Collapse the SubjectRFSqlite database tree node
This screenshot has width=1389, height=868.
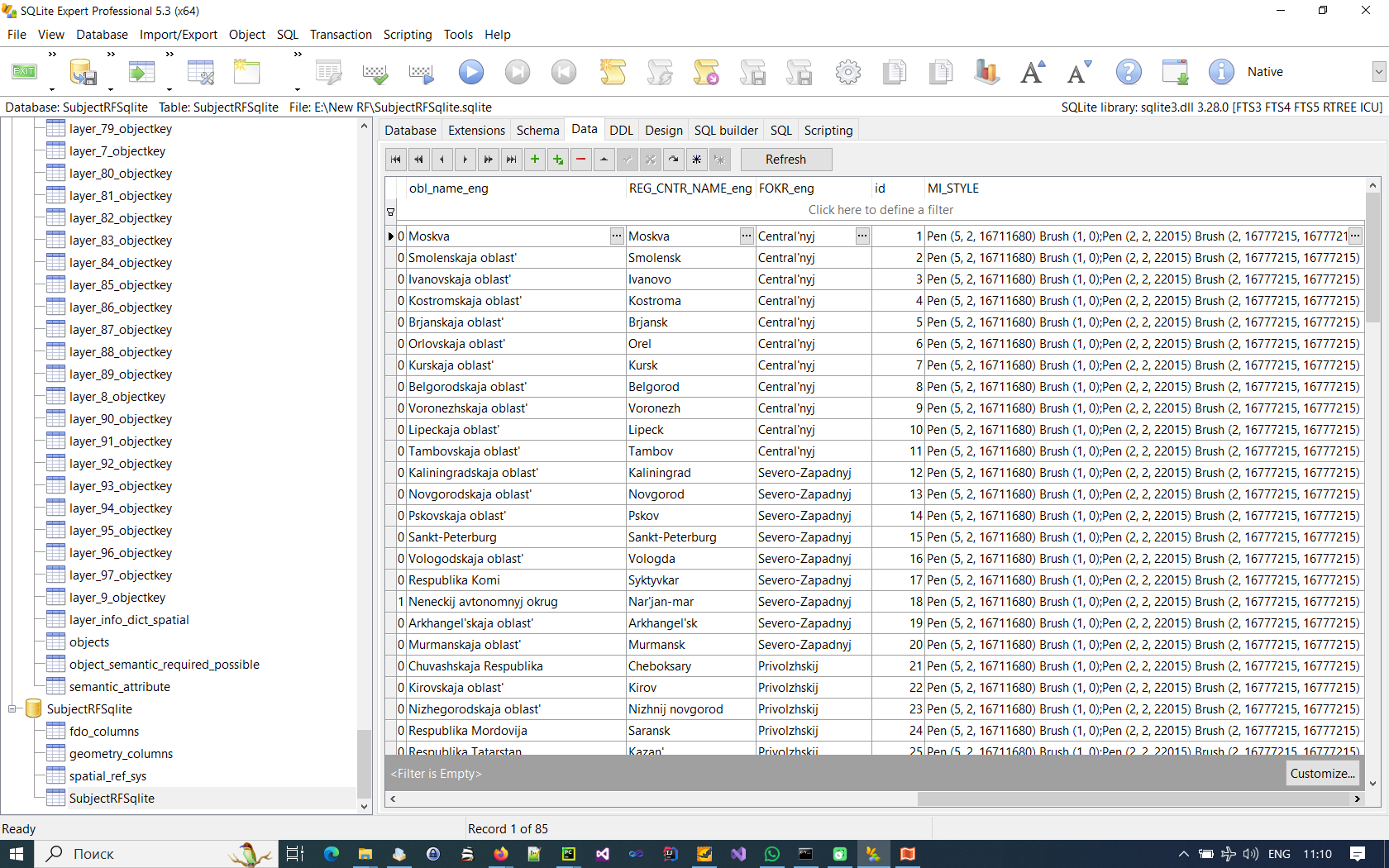pos(12,709)
